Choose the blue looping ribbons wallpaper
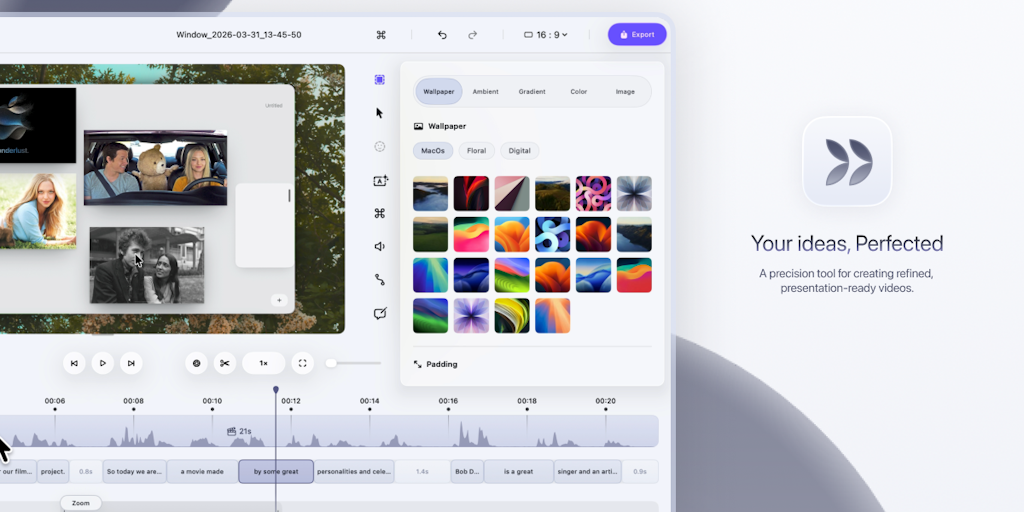Viewport: 1024px width, 512px height. coord(552,234)
